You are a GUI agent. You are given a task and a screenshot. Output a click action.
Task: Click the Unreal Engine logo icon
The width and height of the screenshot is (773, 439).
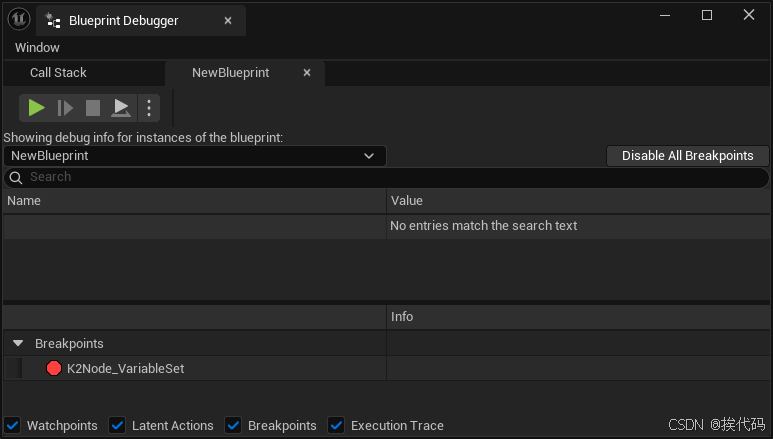[x=19, y=19]
